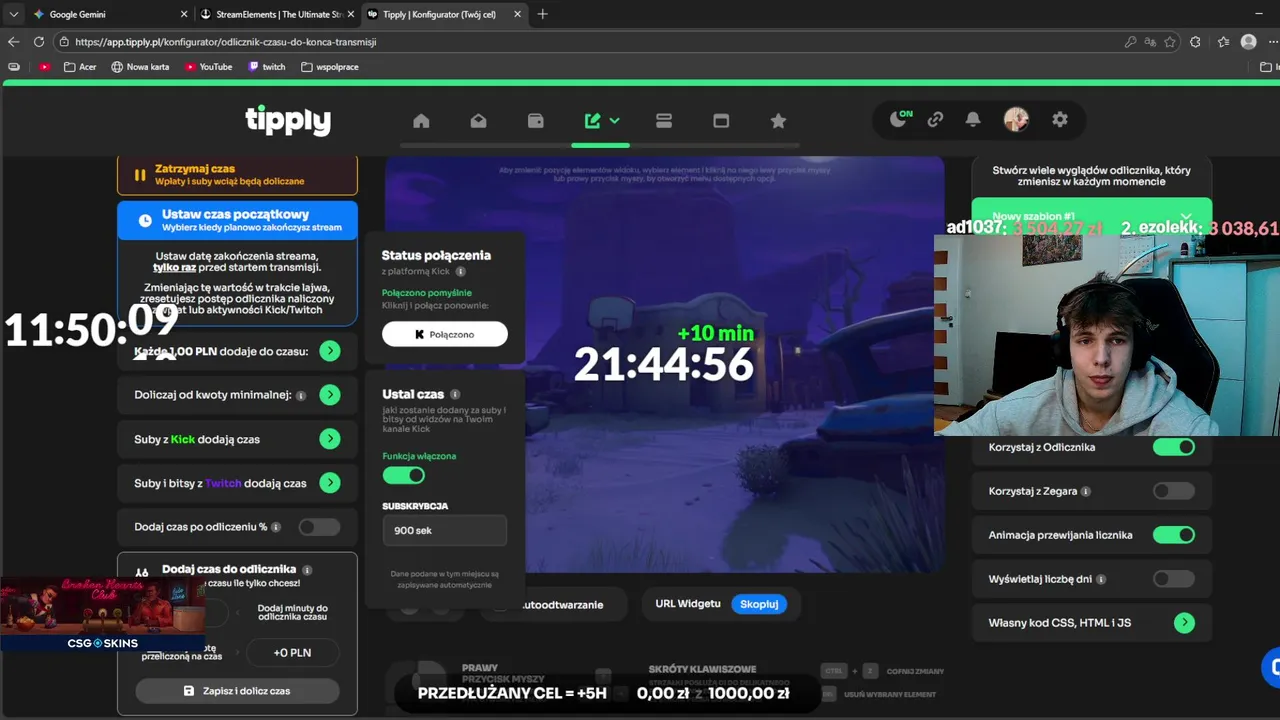Toggle Dodaj czas po odliczeniu % switch

(319, 527)
